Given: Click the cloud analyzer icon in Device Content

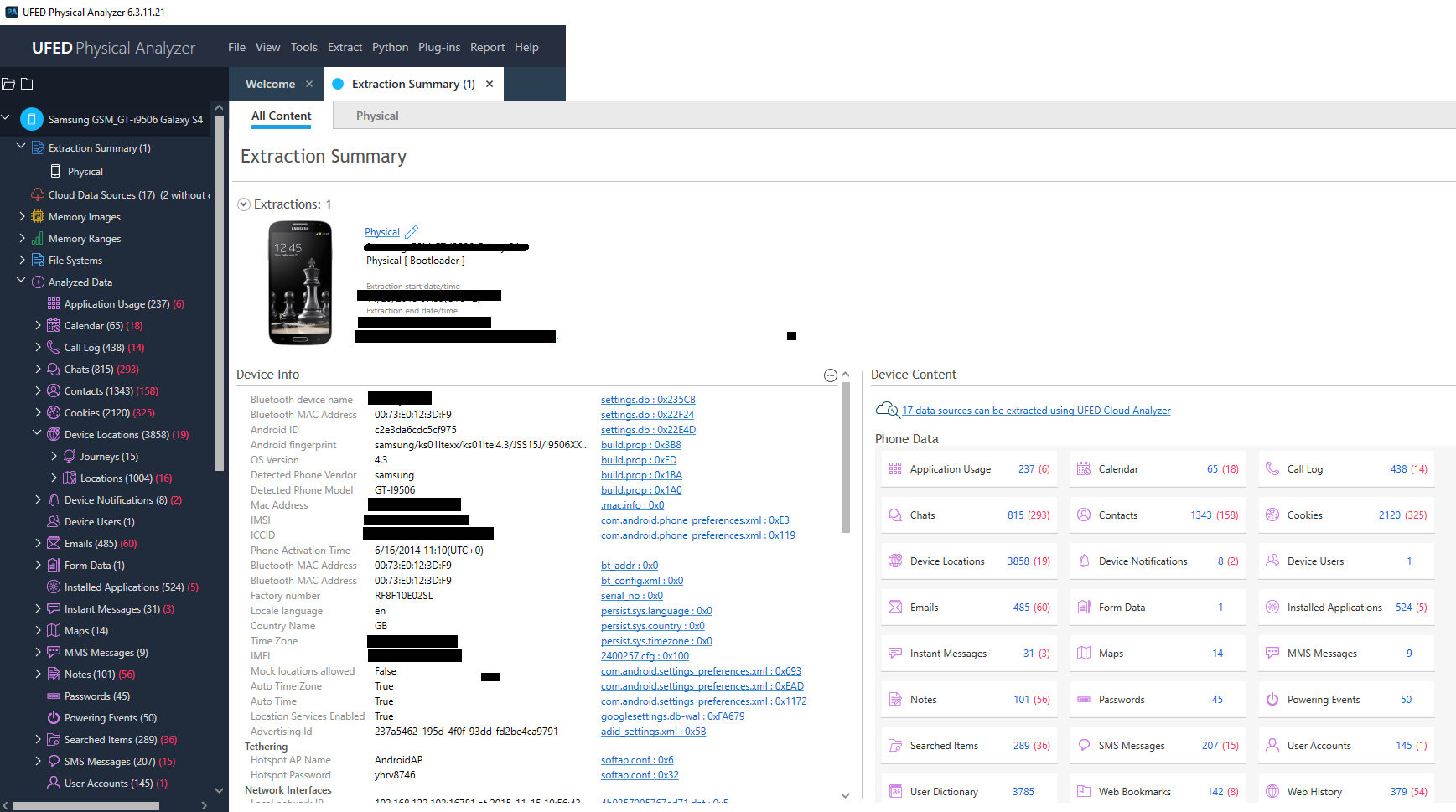Looking at the screenshot, I should pos(888,410).
